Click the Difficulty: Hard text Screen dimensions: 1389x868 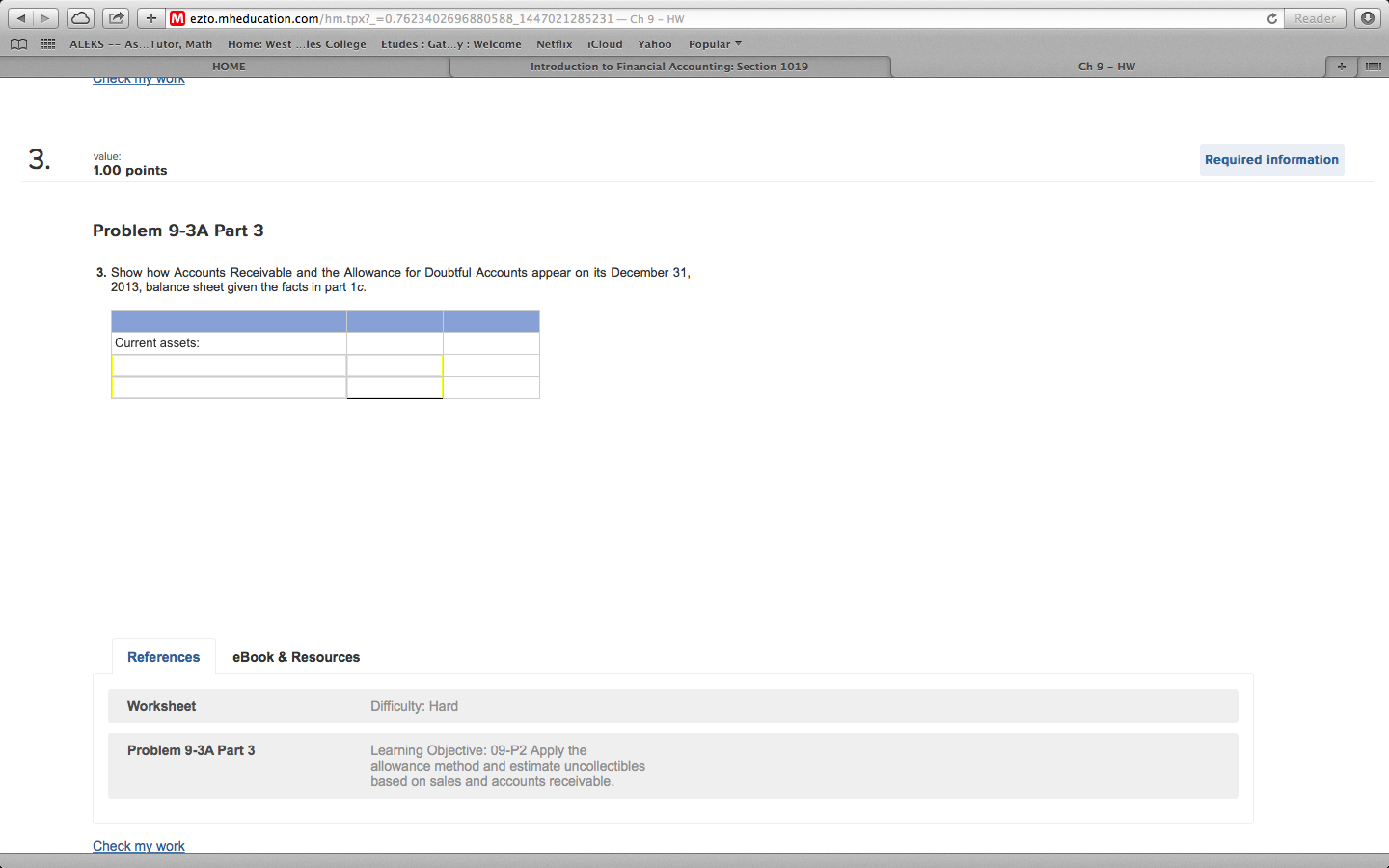coord(415,706)
